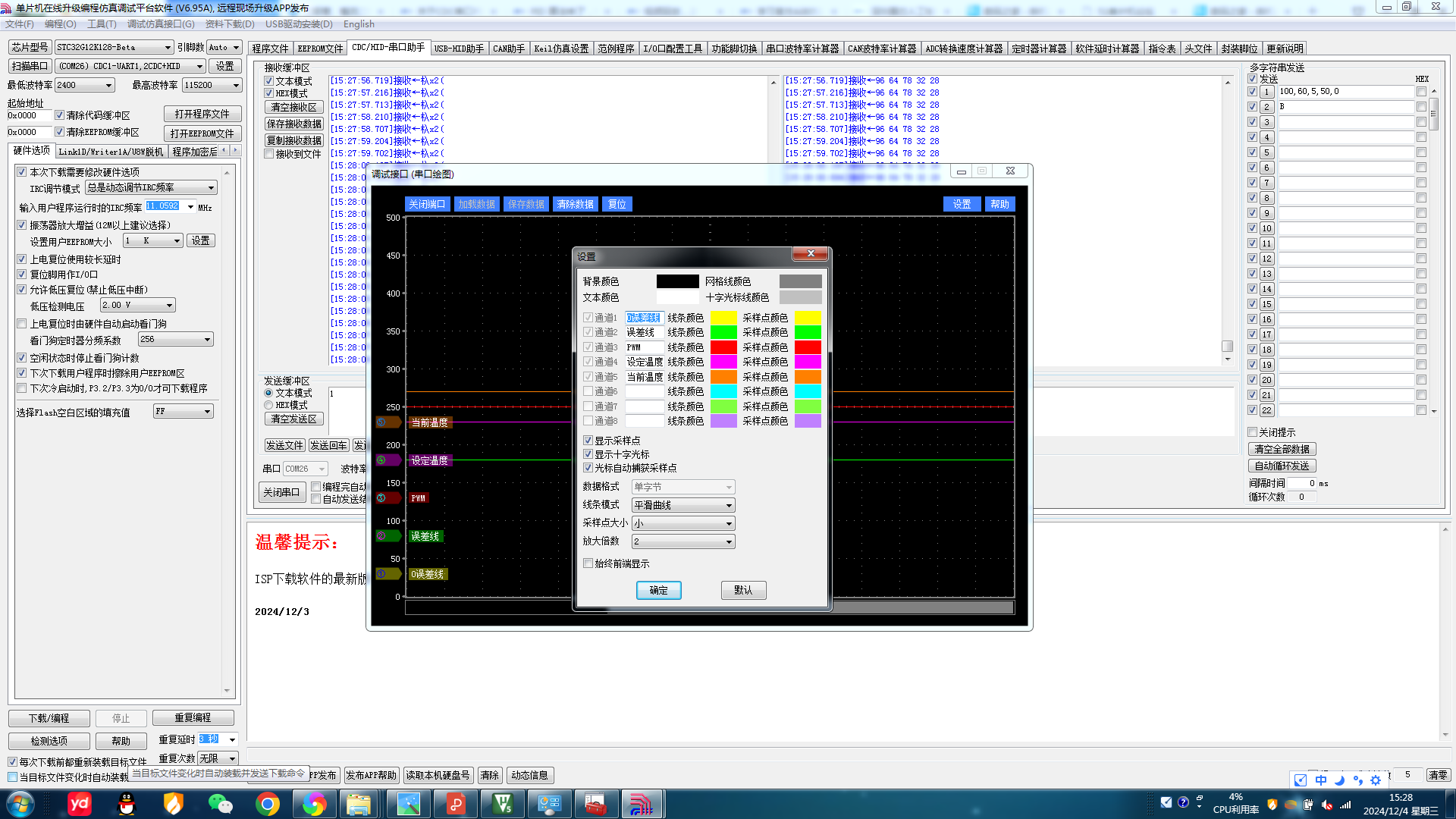Click channel 3 PWM marker icon
Viewport: 1456px width, 819px height.
click(x=388, y=498)
